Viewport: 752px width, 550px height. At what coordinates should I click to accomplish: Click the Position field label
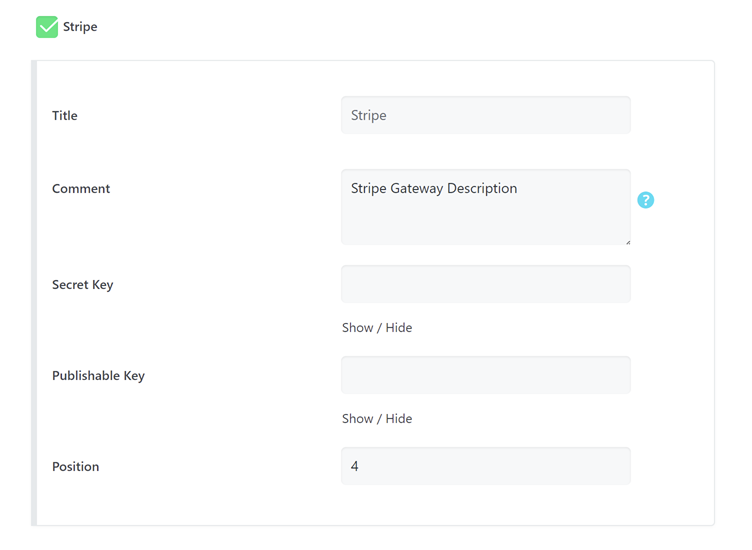pyautogui.click(x=76, y=467)
